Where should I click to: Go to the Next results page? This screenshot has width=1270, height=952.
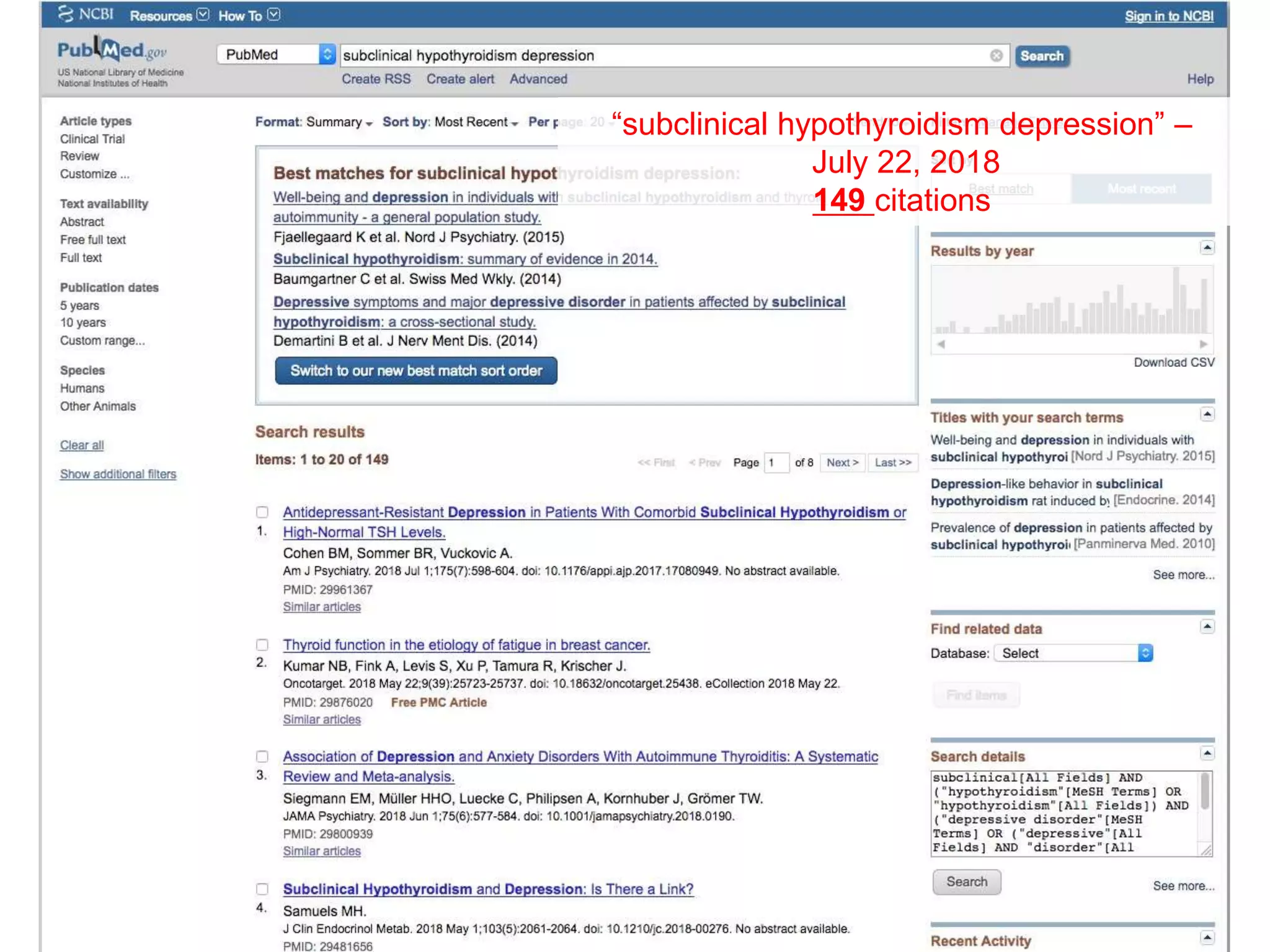click(x=842, y=462)
